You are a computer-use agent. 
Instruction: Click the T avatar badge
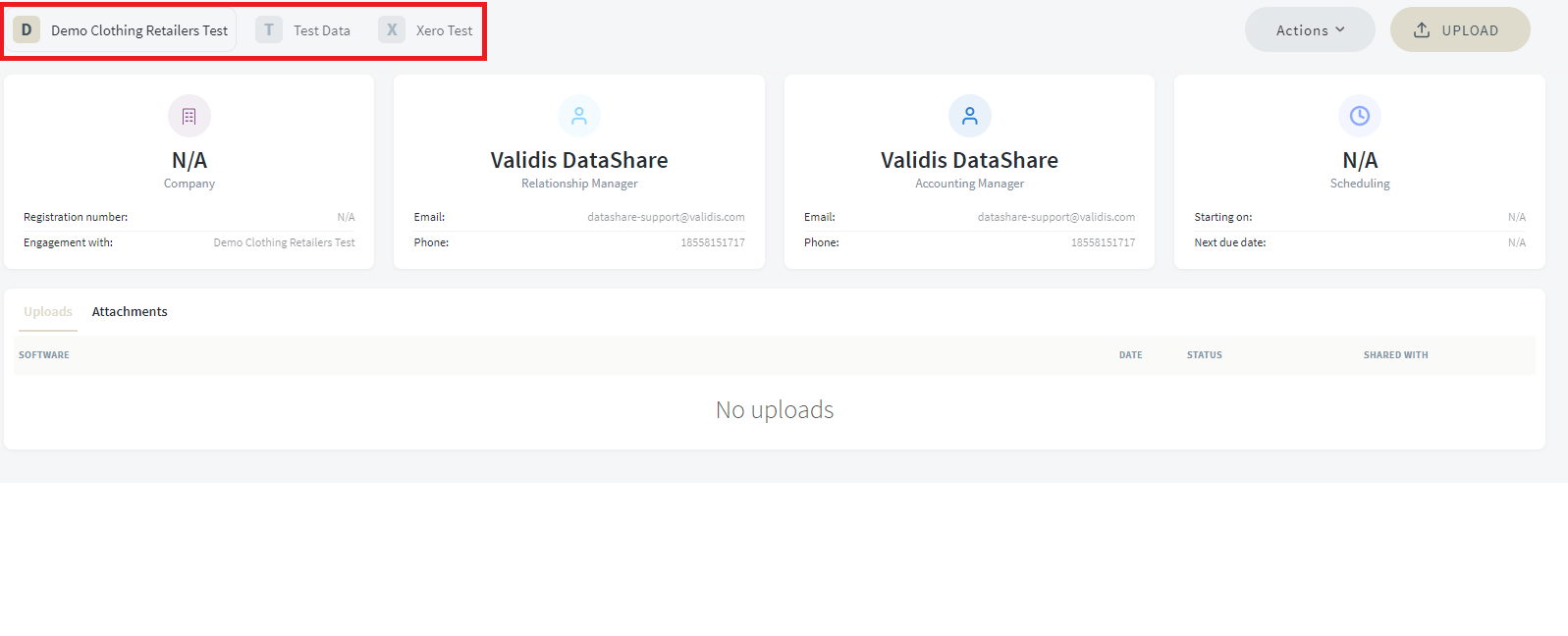click(x=269, y=29)
